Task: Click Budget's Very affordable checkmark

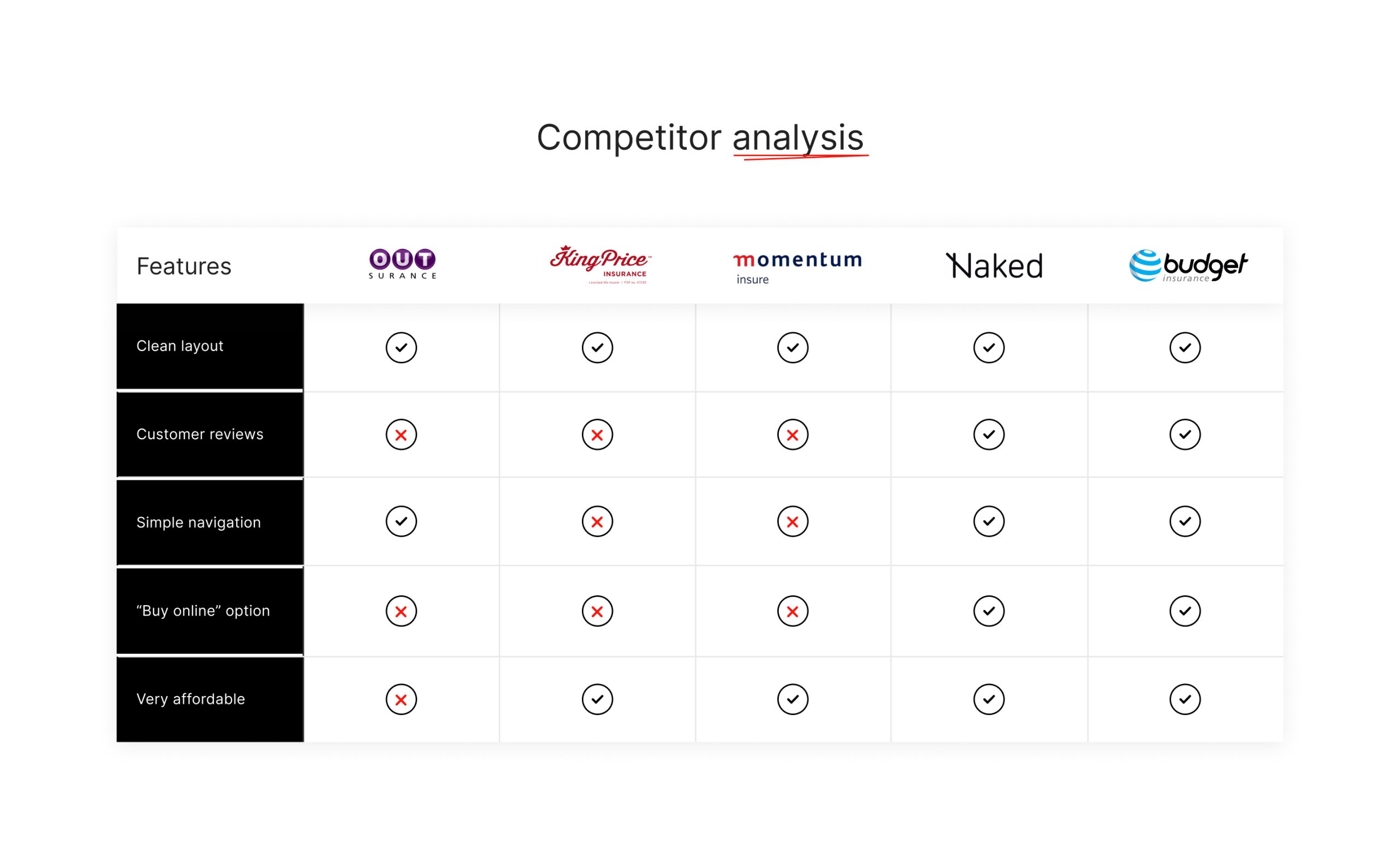Action: tap(1185, 699)
